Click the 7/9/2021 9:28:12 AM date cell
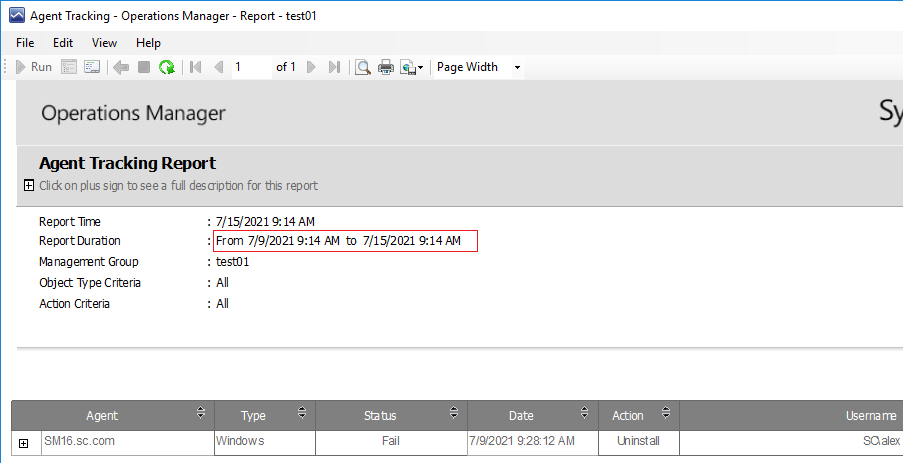903x463 pixels. click(x=533, y=443)
